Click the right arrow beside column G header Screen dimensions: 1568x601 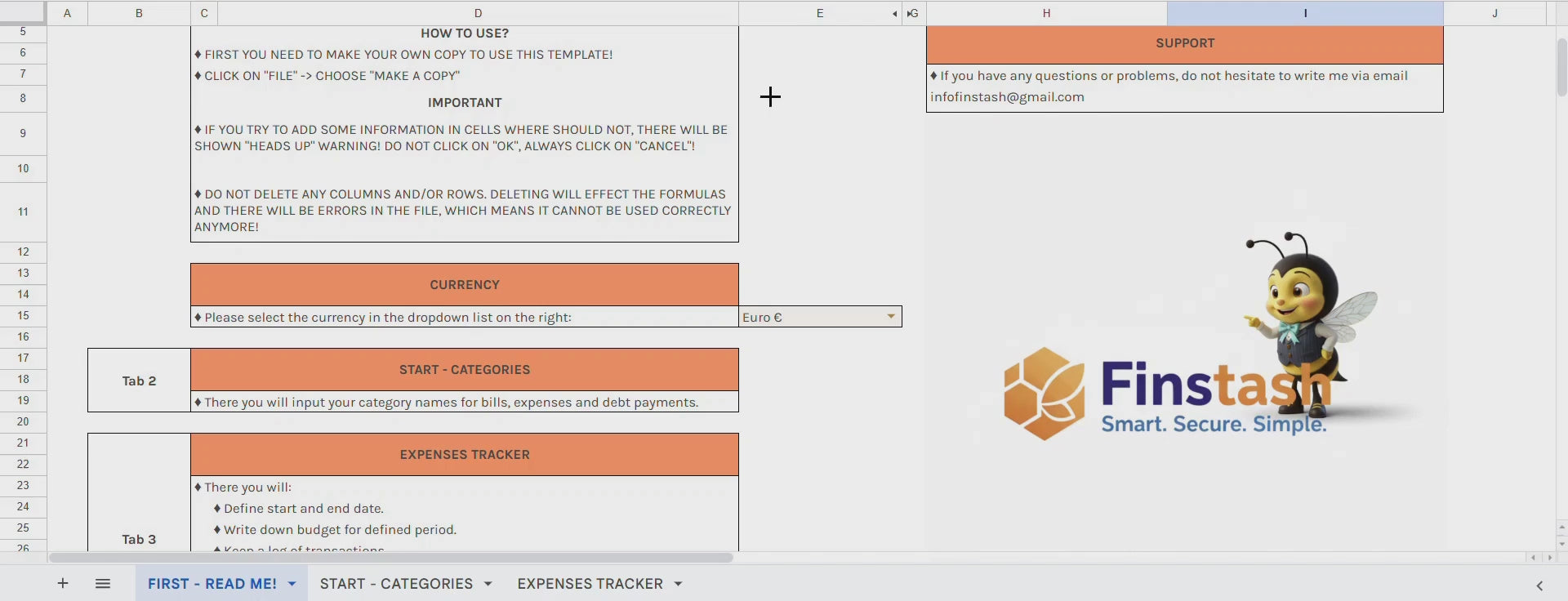[x=909, y=14]
